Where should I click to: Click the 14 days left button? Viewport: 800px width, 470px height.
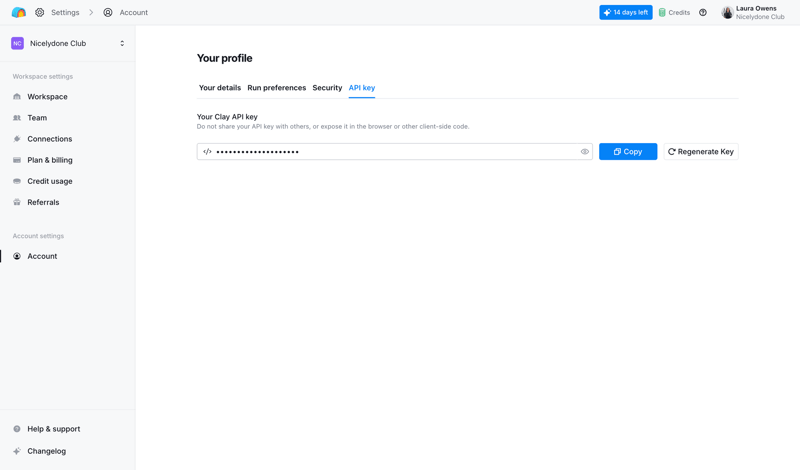click(626, 12)
